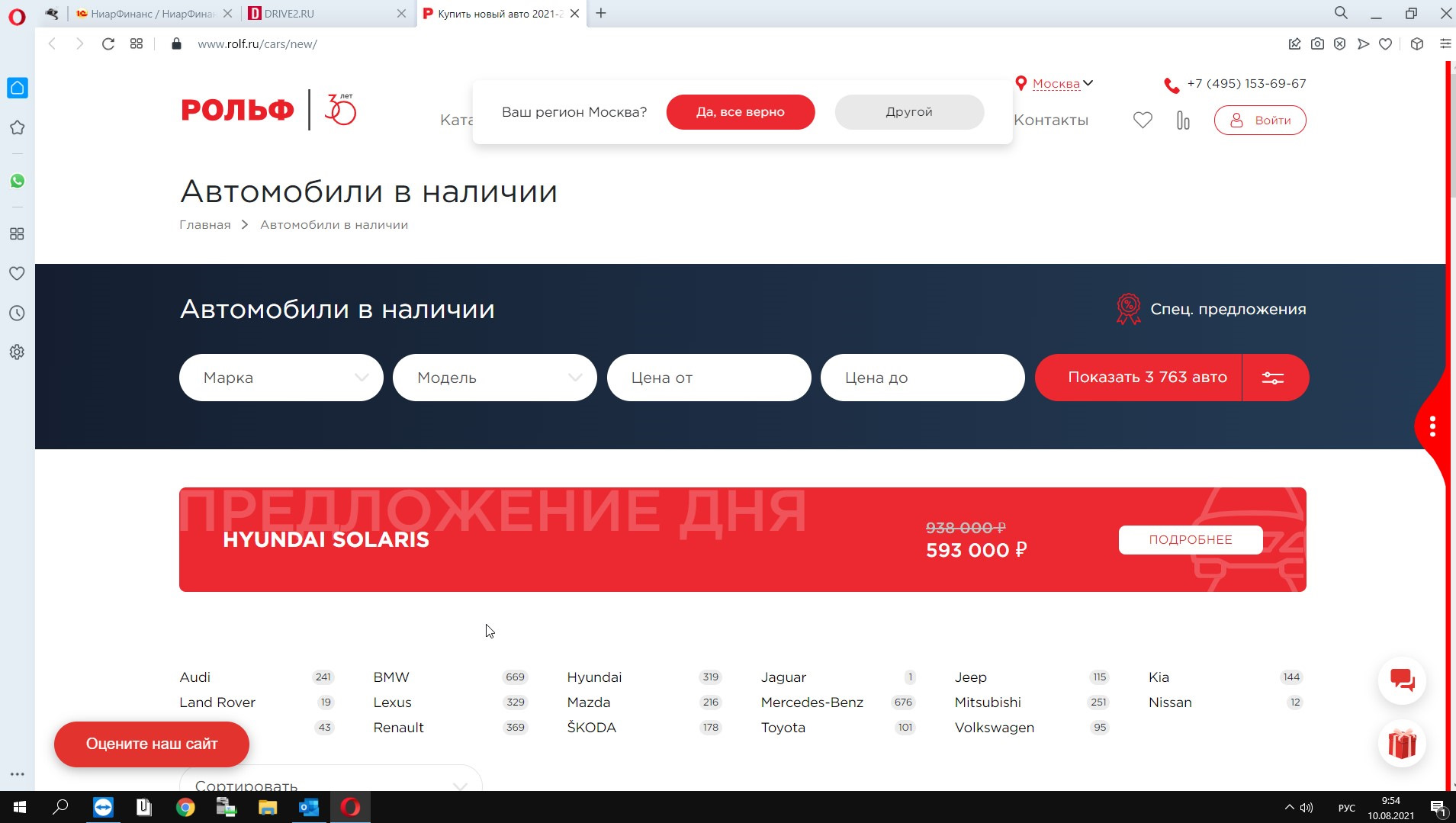Filter by Volkswagen brand
Image resolution: width=1456 pixels, height=823 pixels.
[x=995, y=728]
